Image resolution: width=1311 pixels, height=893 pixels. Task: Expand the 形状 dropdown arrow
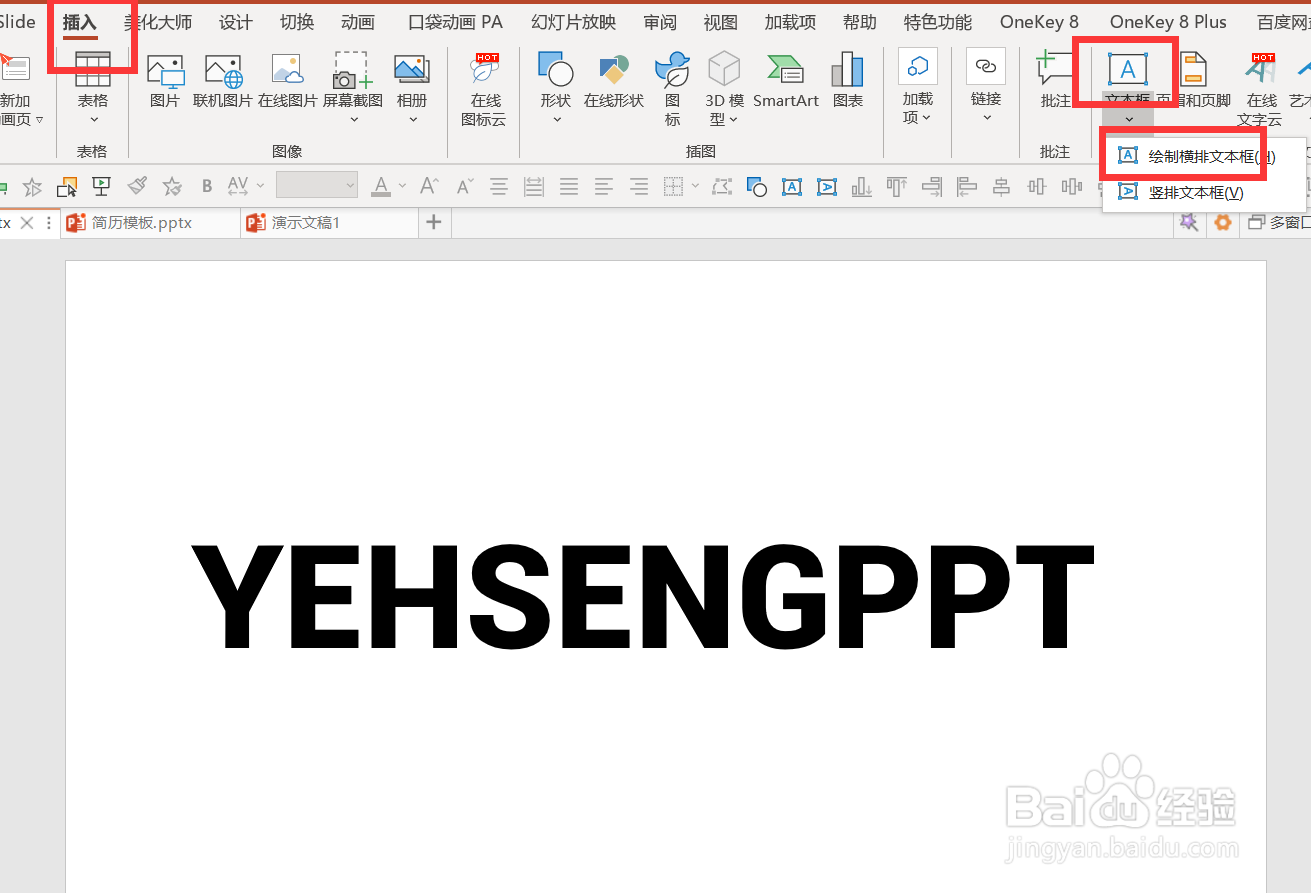557,121
